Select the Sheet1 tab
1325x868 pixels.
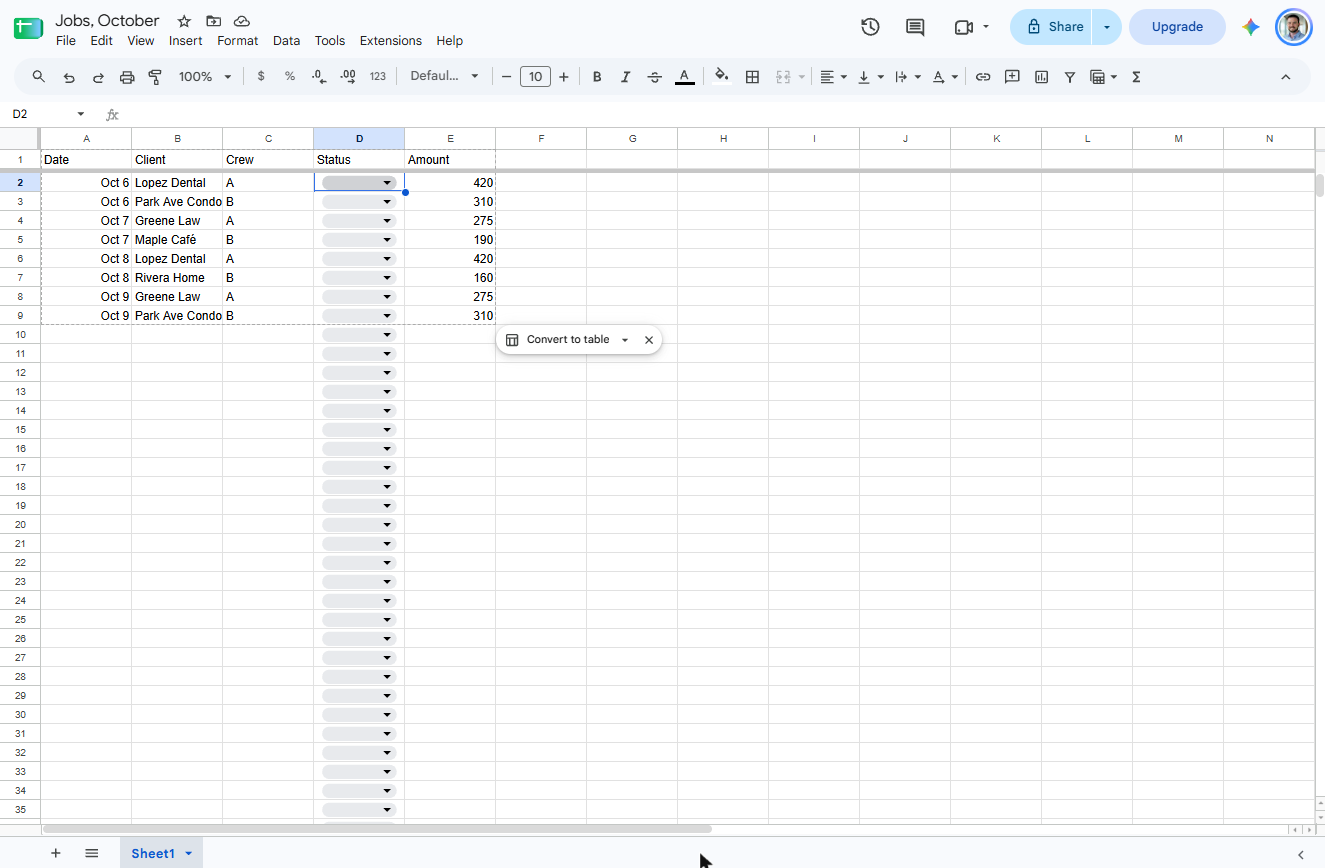tap(152, 853)
